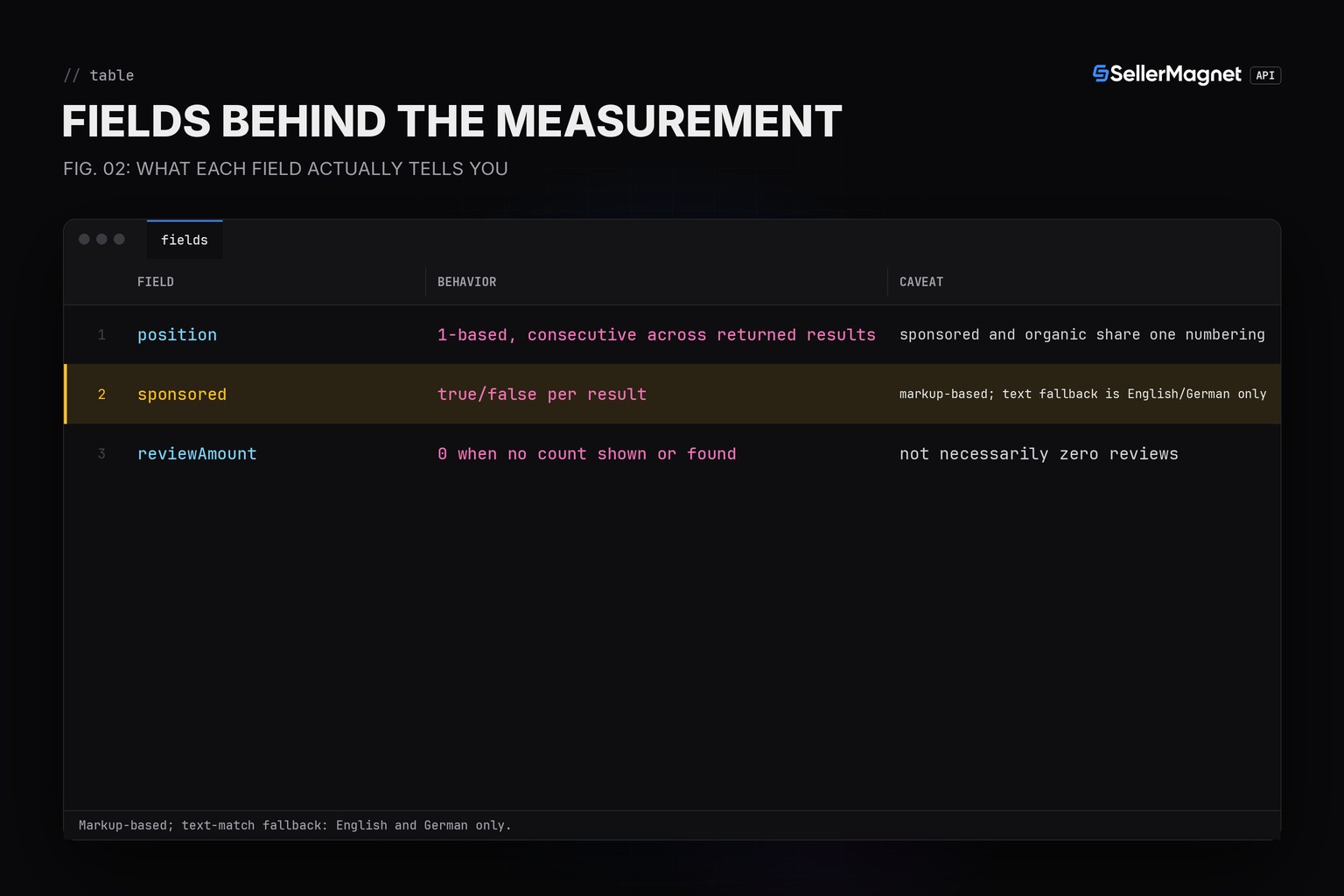Select the fields tab
Image resolution: width=1344 pixels, height=896 pixels.
tap(185, 240)
